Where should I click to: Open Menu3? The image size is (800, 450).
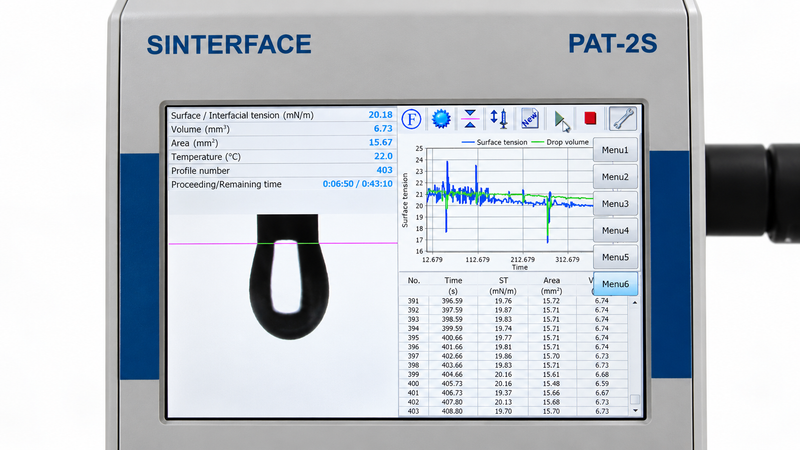coord(615,204)
